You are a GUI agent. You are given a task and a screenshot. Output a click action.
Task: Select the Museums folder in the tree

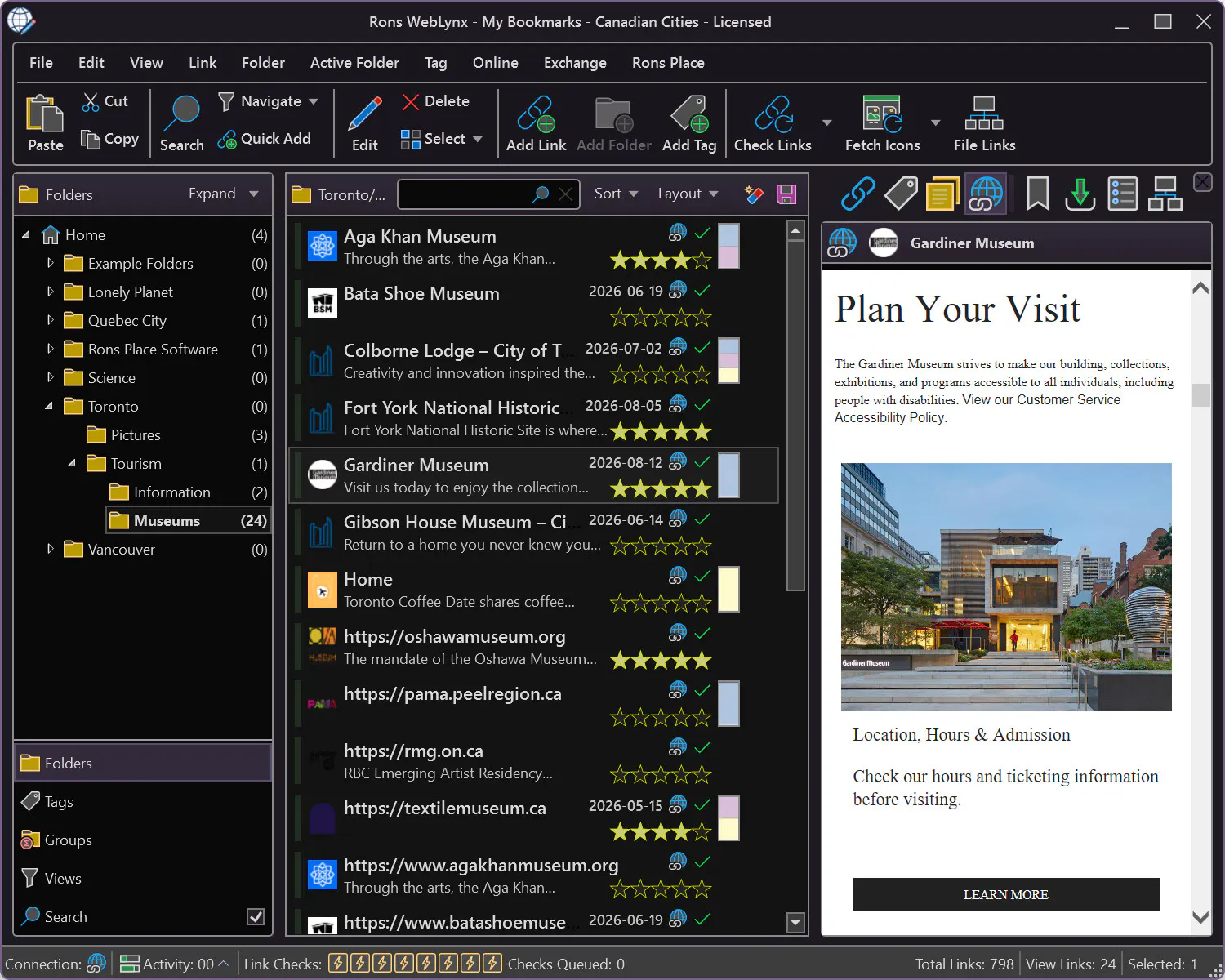pos(188,520)
